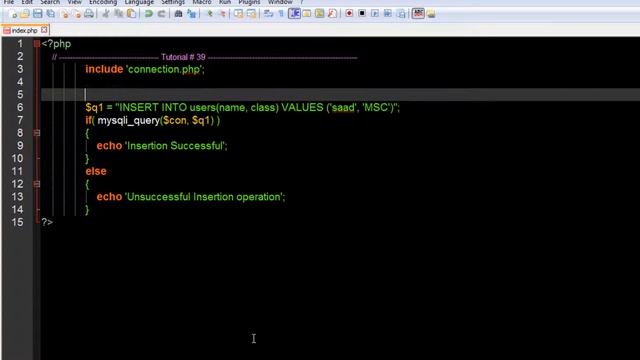Screen dimensions: 640x360
Task: Open Find with binoculars icon
Action: click(x=178, y=14)
